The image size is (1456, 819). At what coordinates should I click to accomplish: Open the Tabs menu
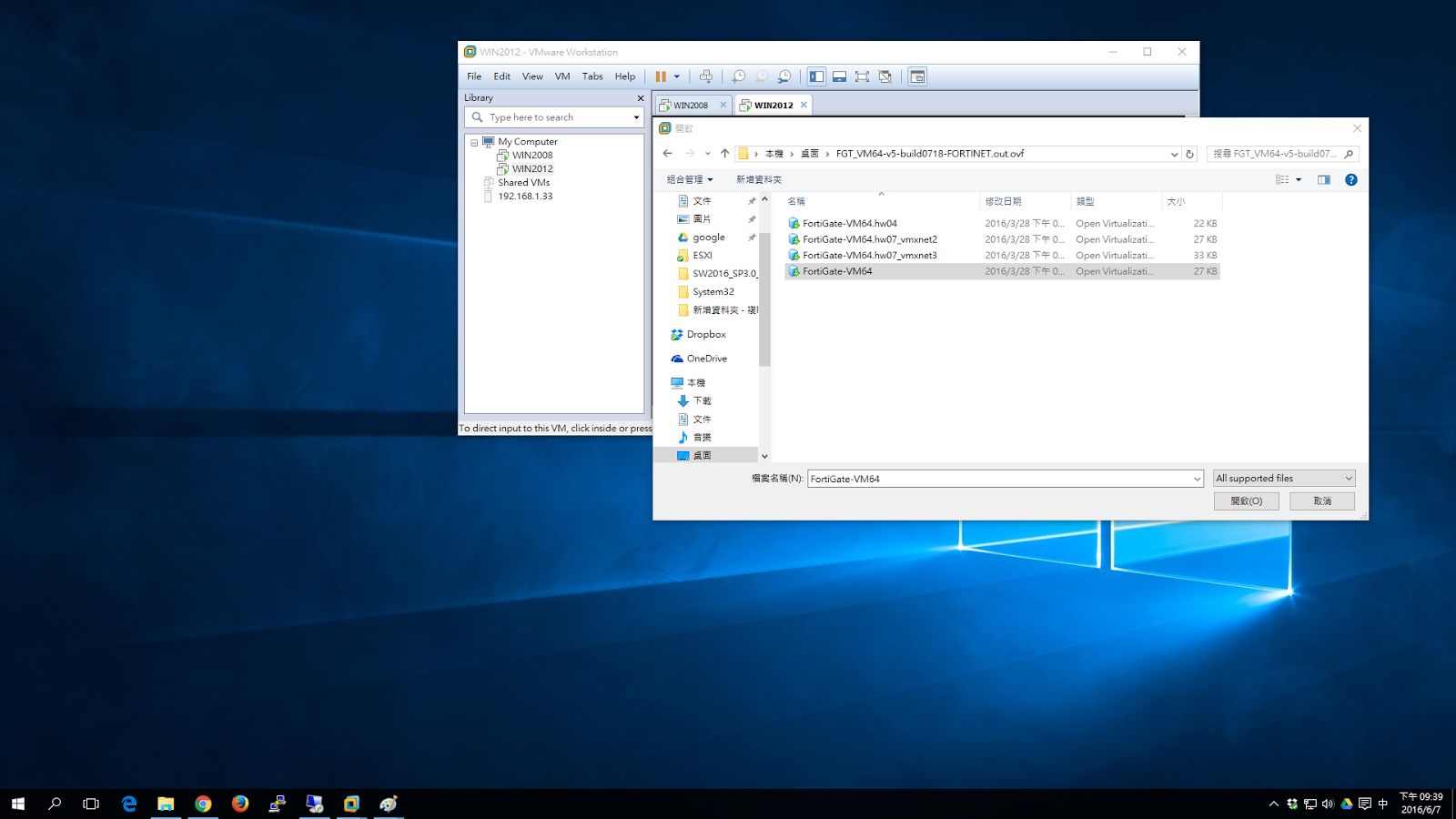[x=592, y=76]
